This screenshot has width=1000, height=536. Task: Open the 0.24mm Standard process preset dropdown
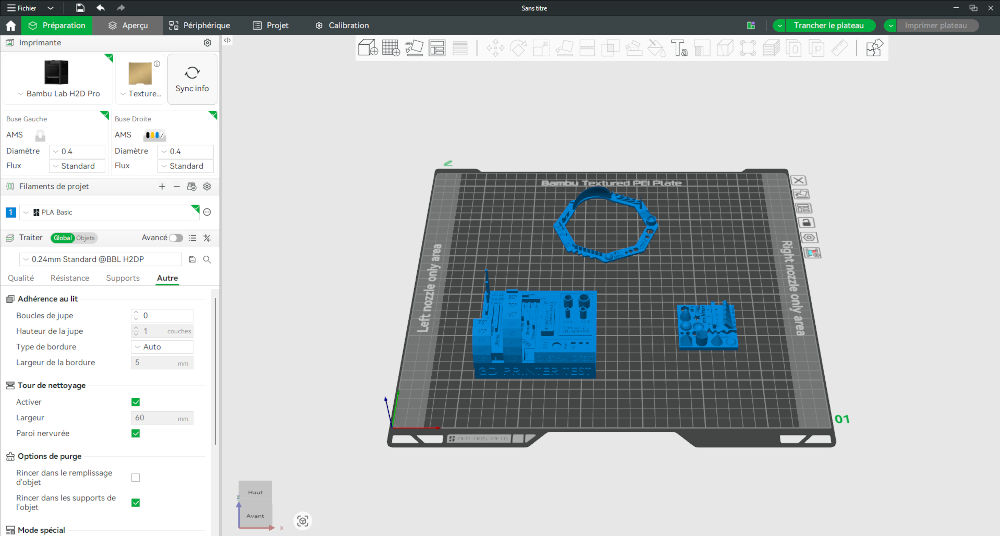coord(101,259)
